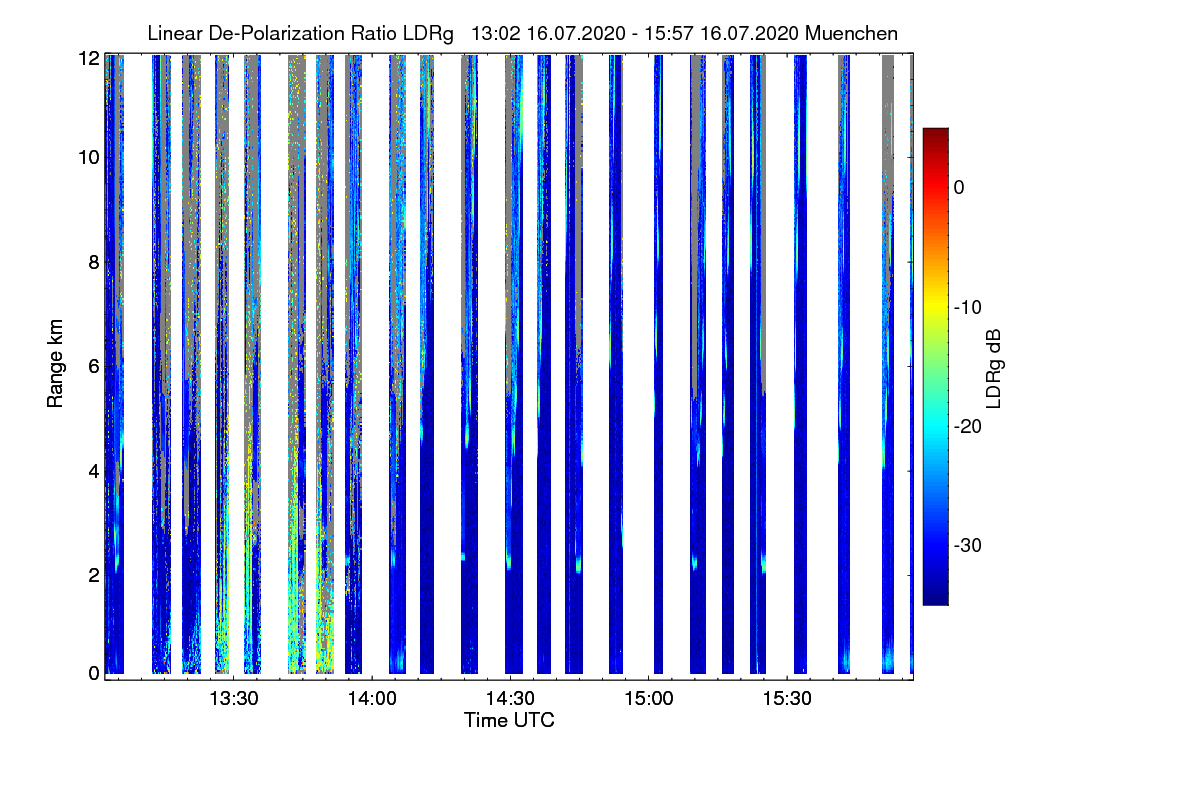Image resolution: width=1200 pixels, height=800 pixels.
Task: Click the 14:30 time tick label
Action: (x=510, y=699)
